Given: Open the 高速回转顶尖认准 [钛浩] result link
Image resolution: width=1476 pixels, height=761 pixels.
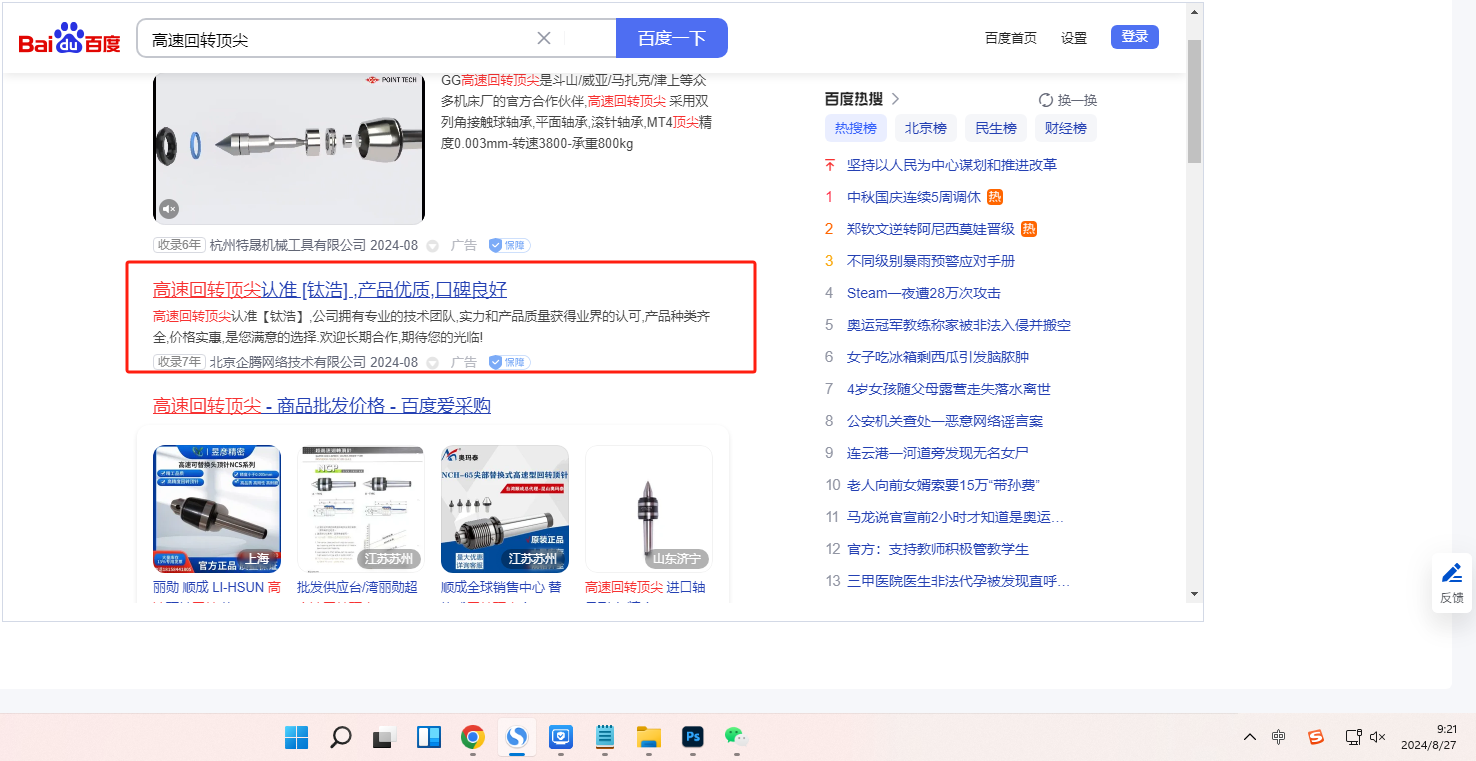Looking at the screenshot, I should (x=330, y=290).
